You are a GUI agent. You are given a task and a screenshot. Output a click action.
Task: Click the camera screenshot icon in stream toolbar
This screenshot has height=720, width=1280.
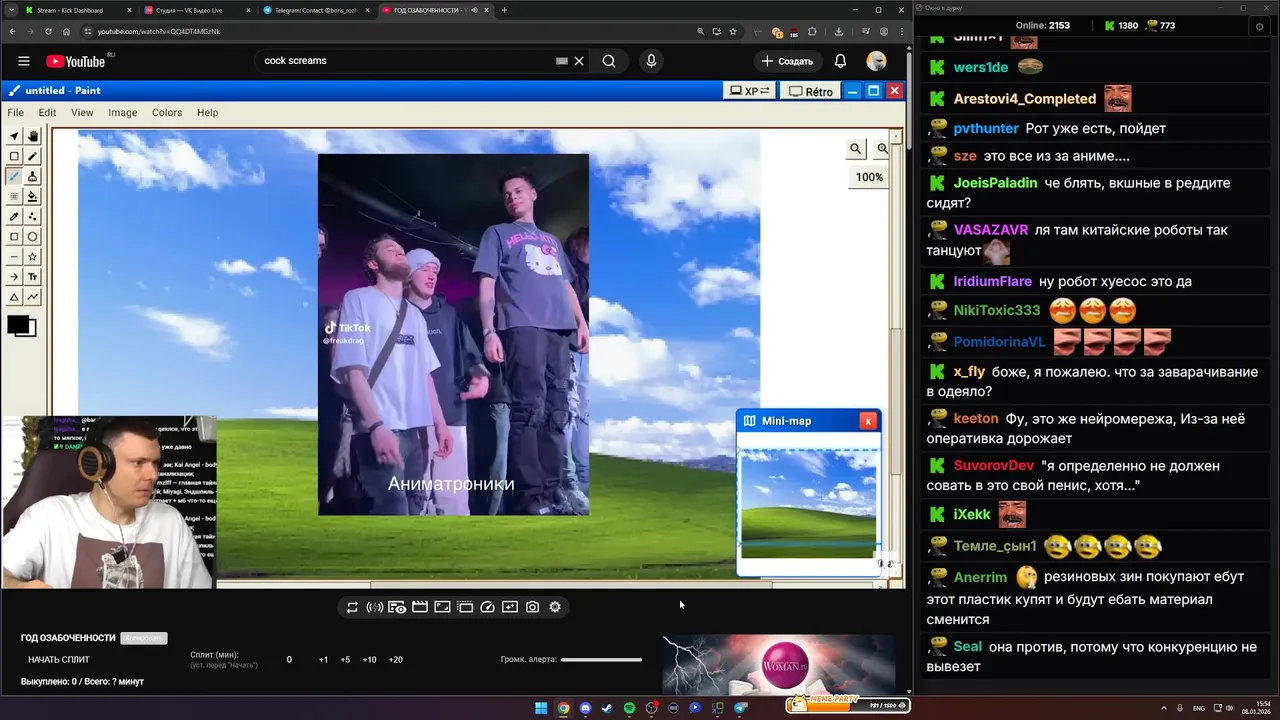pos(532,607)
